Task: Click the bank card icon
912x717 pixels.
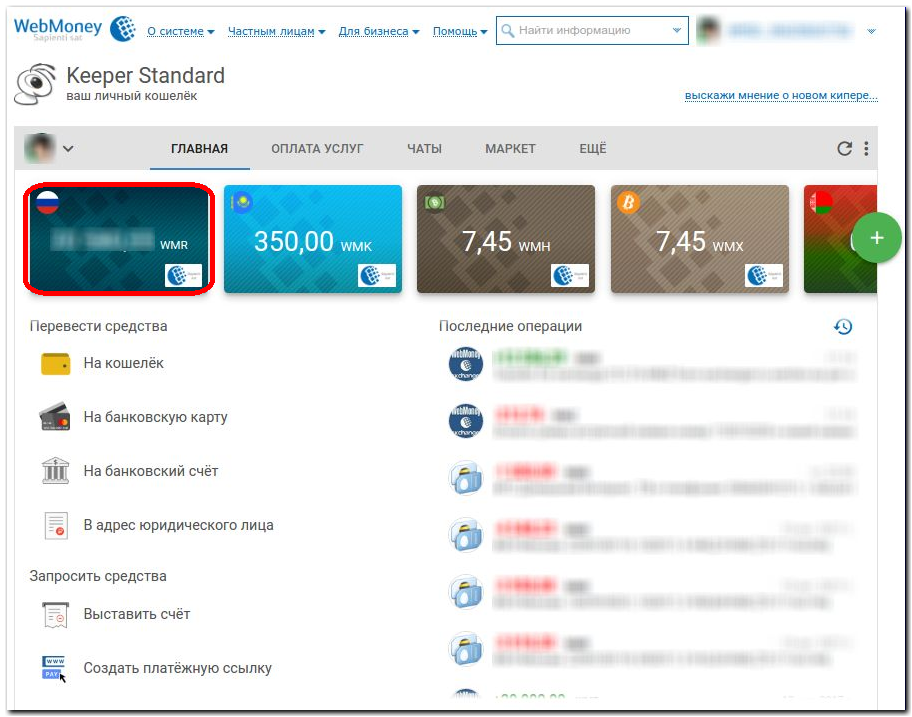Action: [x=55, y=417]
